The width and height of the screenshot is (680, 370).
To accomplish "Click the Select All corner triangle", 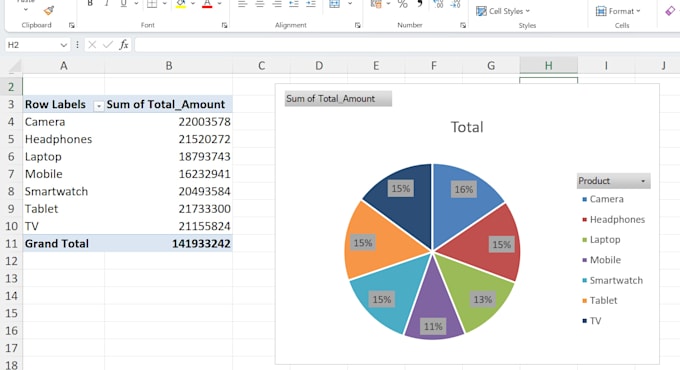I will click(x=14, y=66).
